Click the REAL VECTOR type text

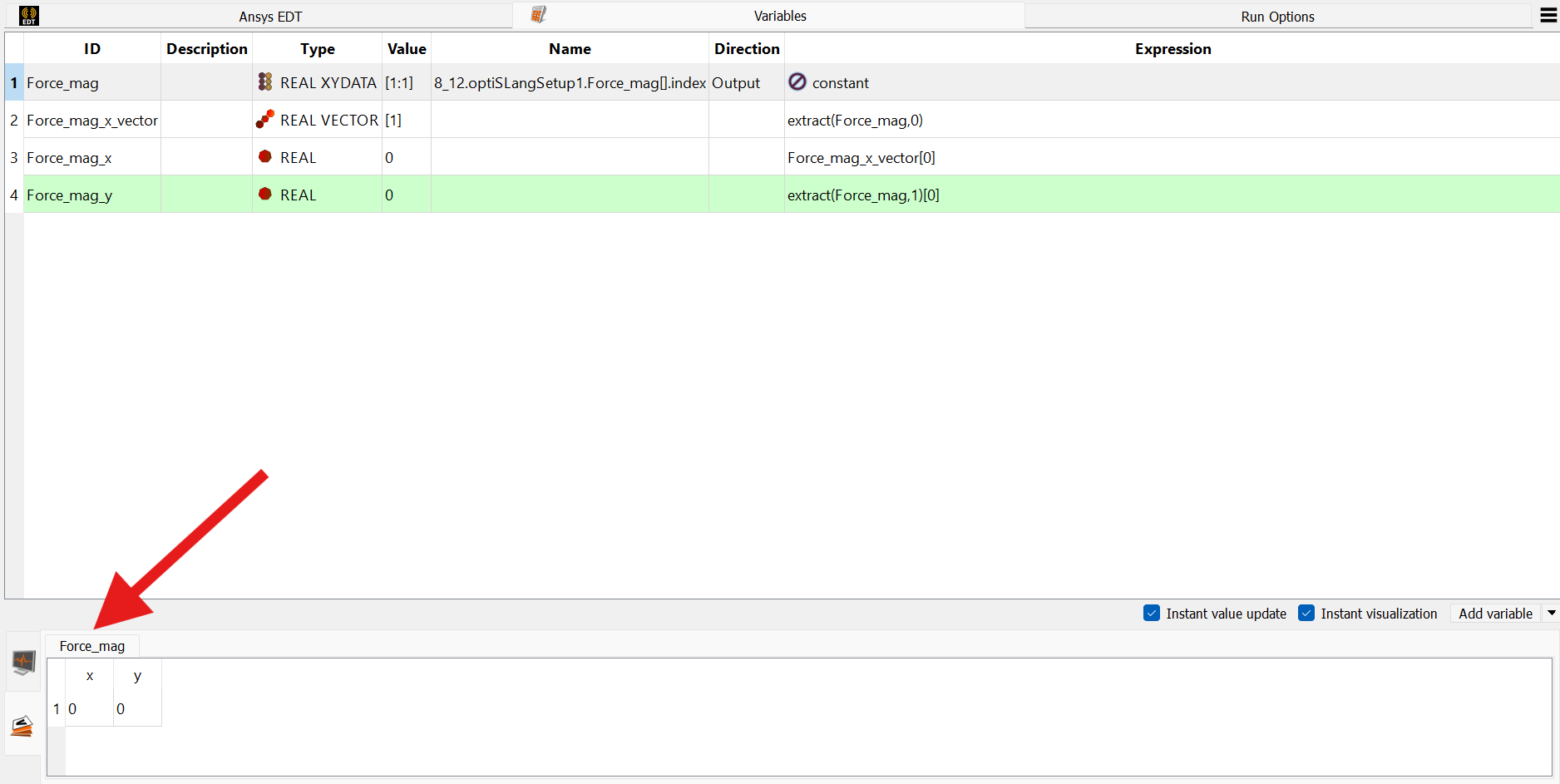coord(329,121)
